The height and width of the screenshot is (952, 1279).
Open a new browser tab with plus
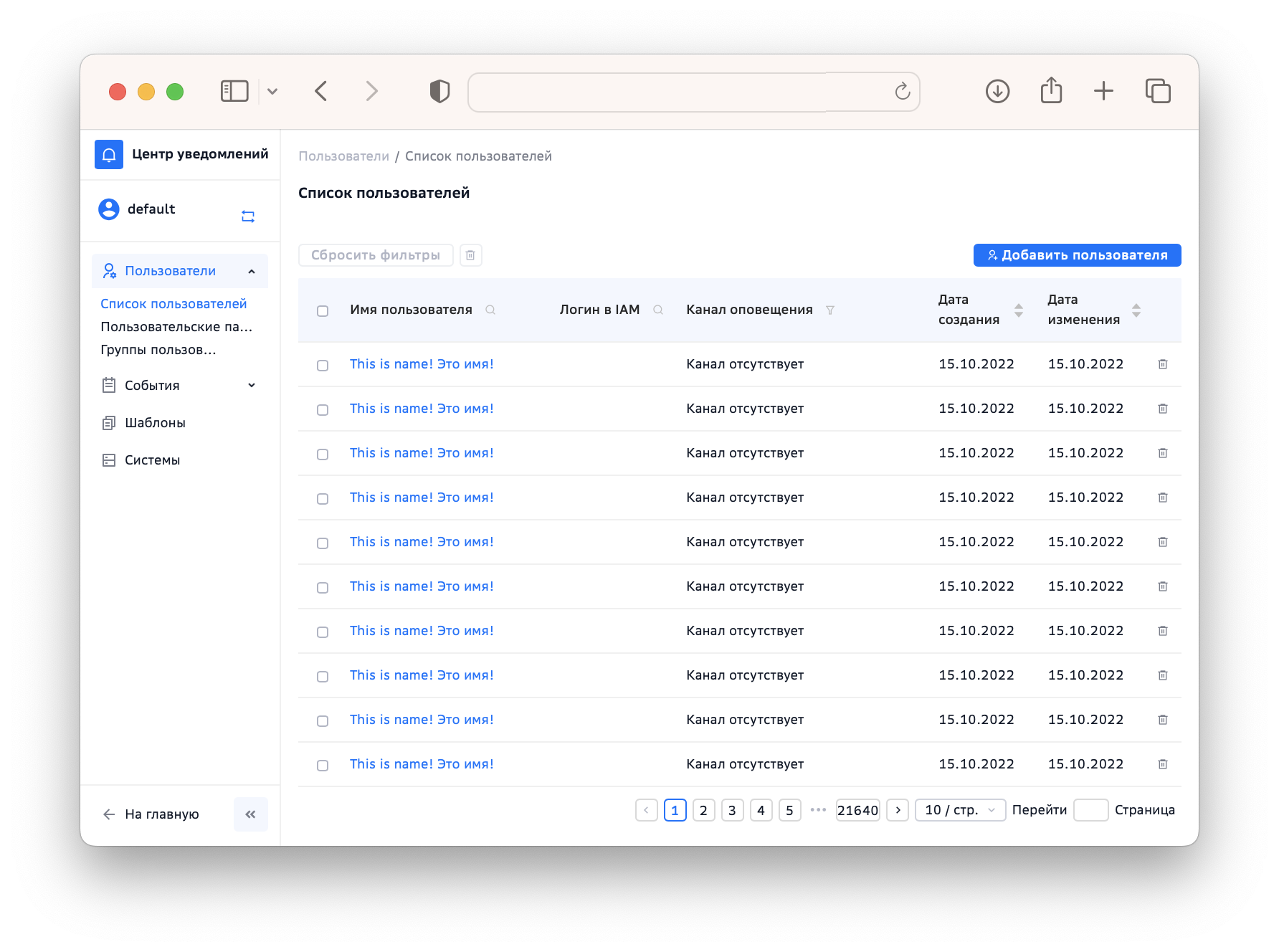pos(1103,91)
